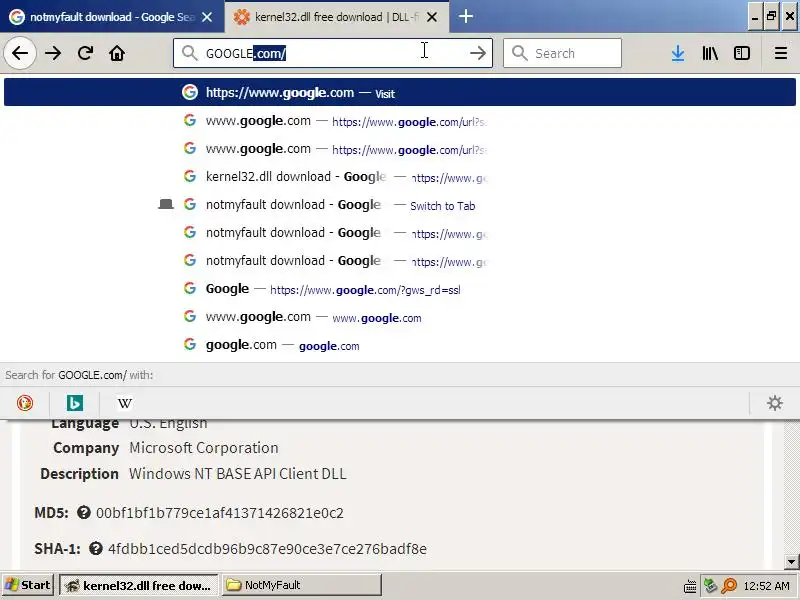This screenshot has width=800, height=600.
Task: Open a new browser tab
Action: pos(465,17)
